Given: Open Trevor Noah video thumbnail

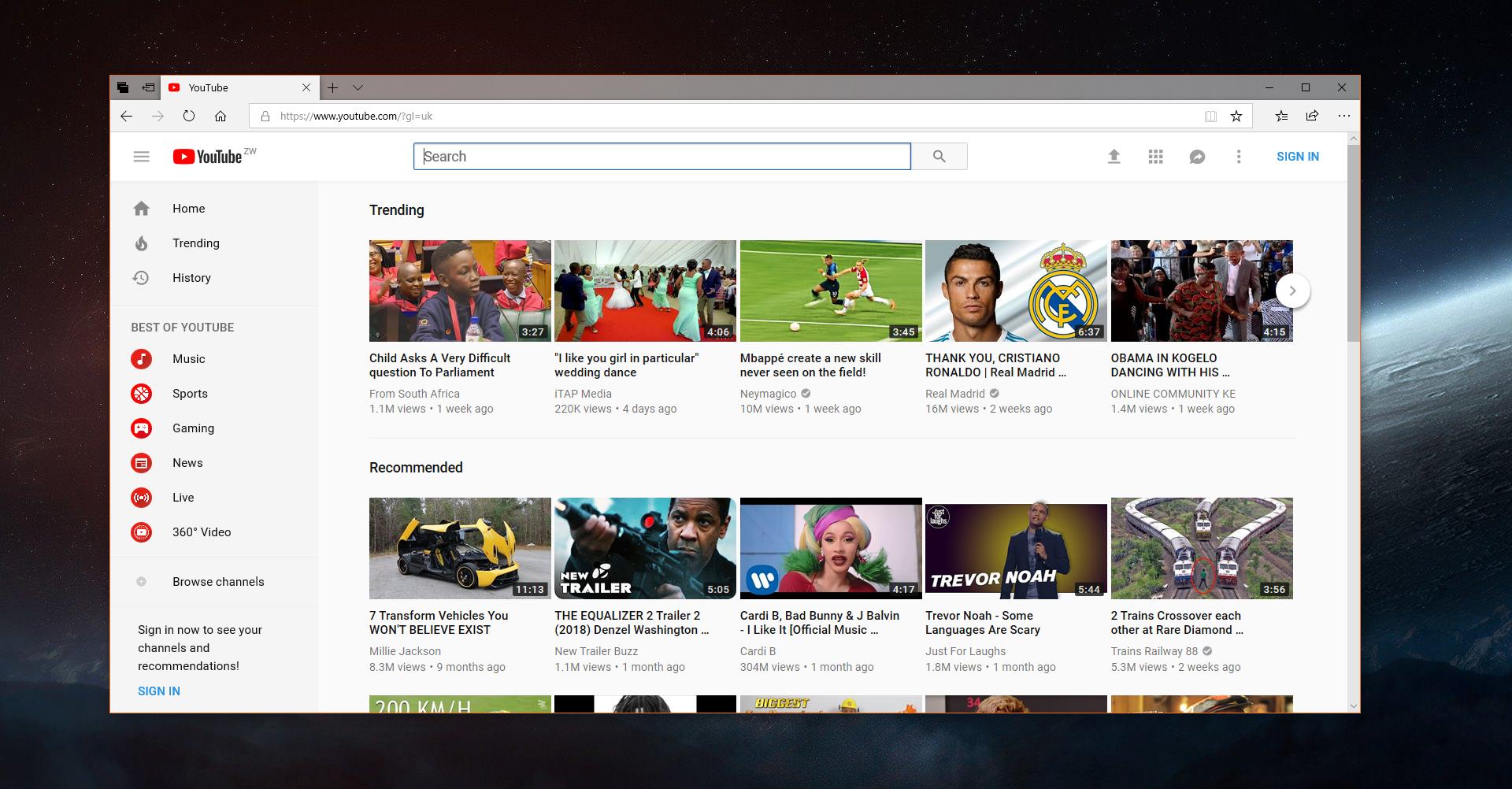Looking at the screenshot, I should coord(1016,548).
